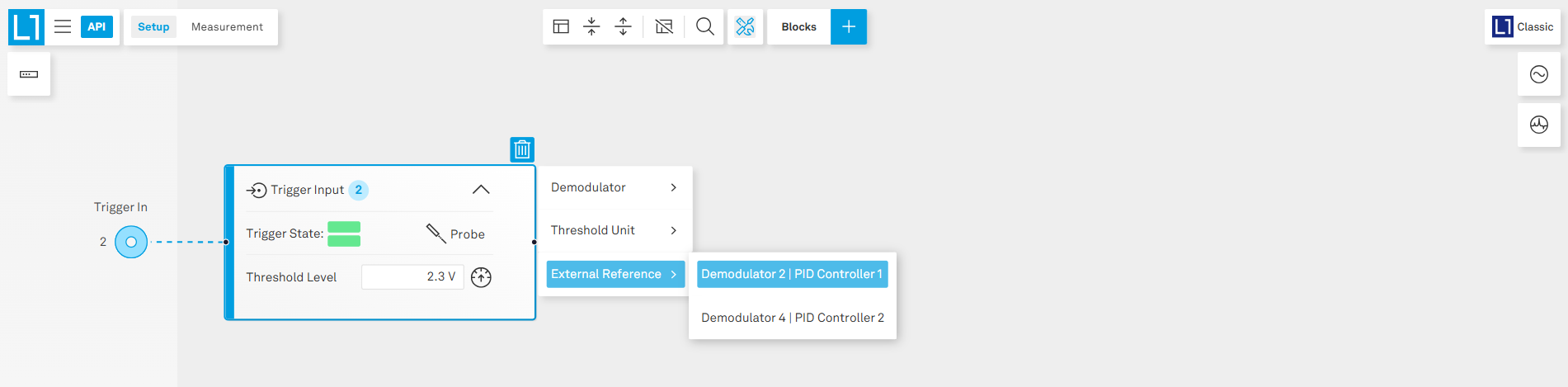Viewport: 1568px width, 387px height.
Task: Toggle the hide-blocks crossed icon
Action: [664, 26]
